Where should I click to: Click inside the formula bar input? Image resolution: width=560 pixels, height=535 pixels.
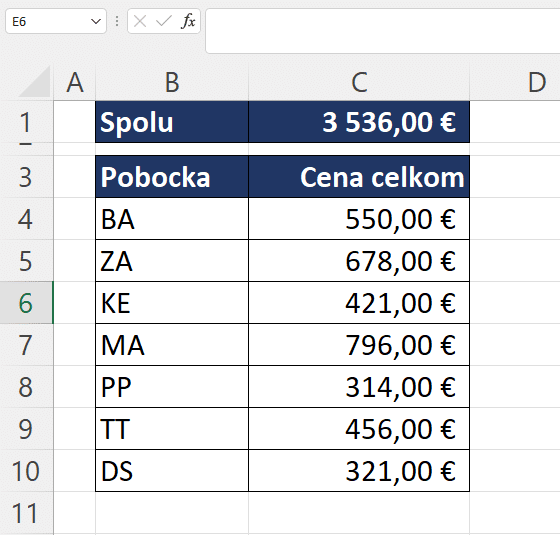point(383,31)
